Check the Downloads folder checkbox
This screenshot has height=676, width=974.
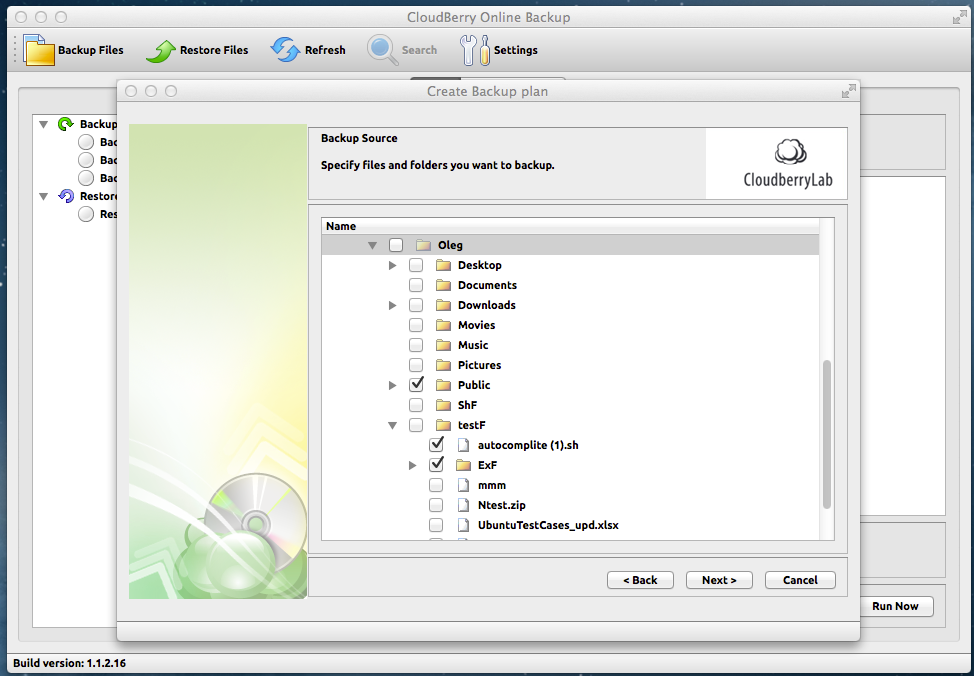pos(416,304)
